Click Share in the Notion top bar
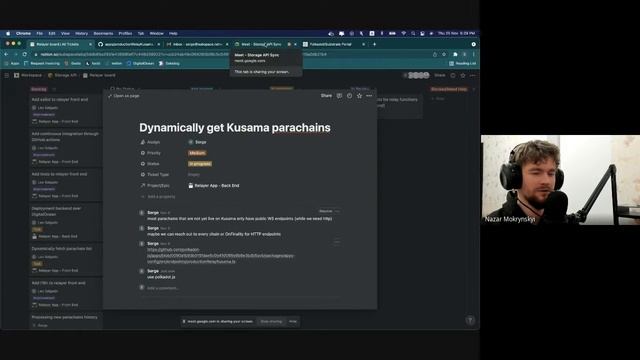640x360 pixels. [x=440, y=76]
